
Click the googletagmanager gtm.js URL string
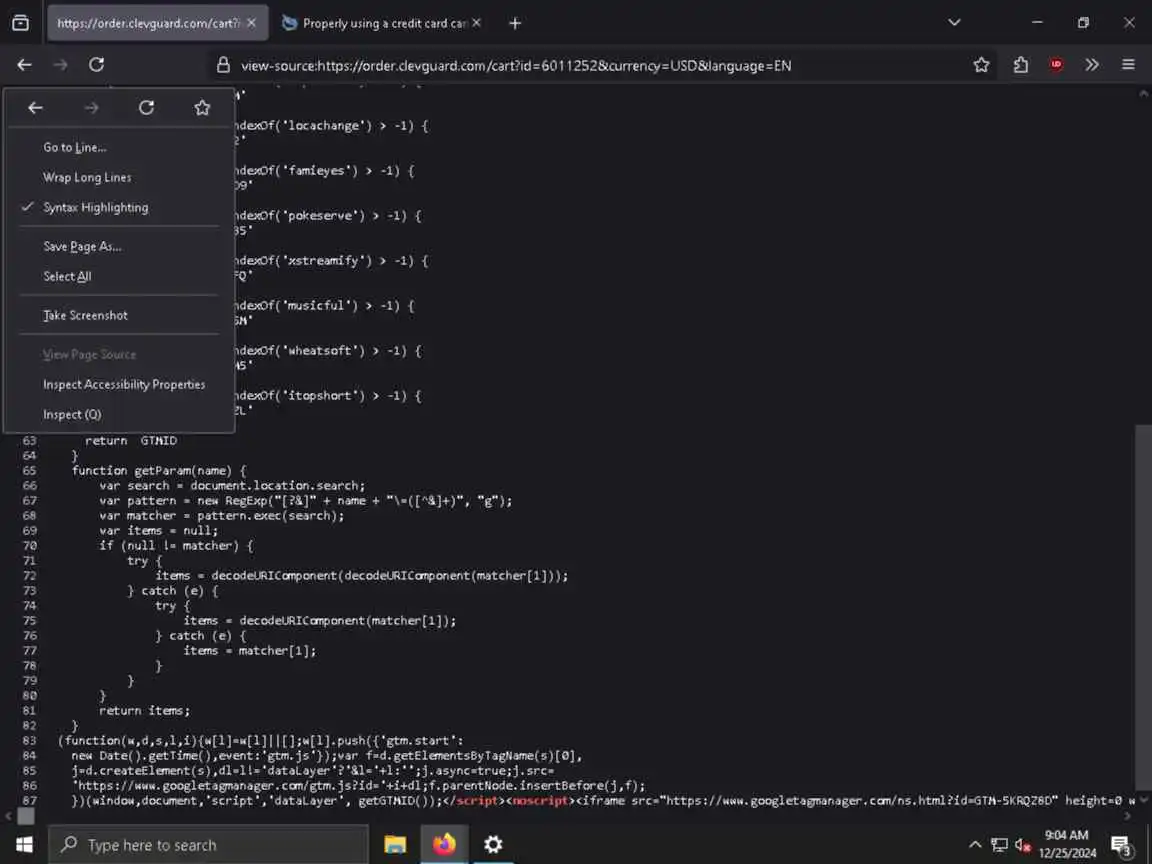coord(229,785)
